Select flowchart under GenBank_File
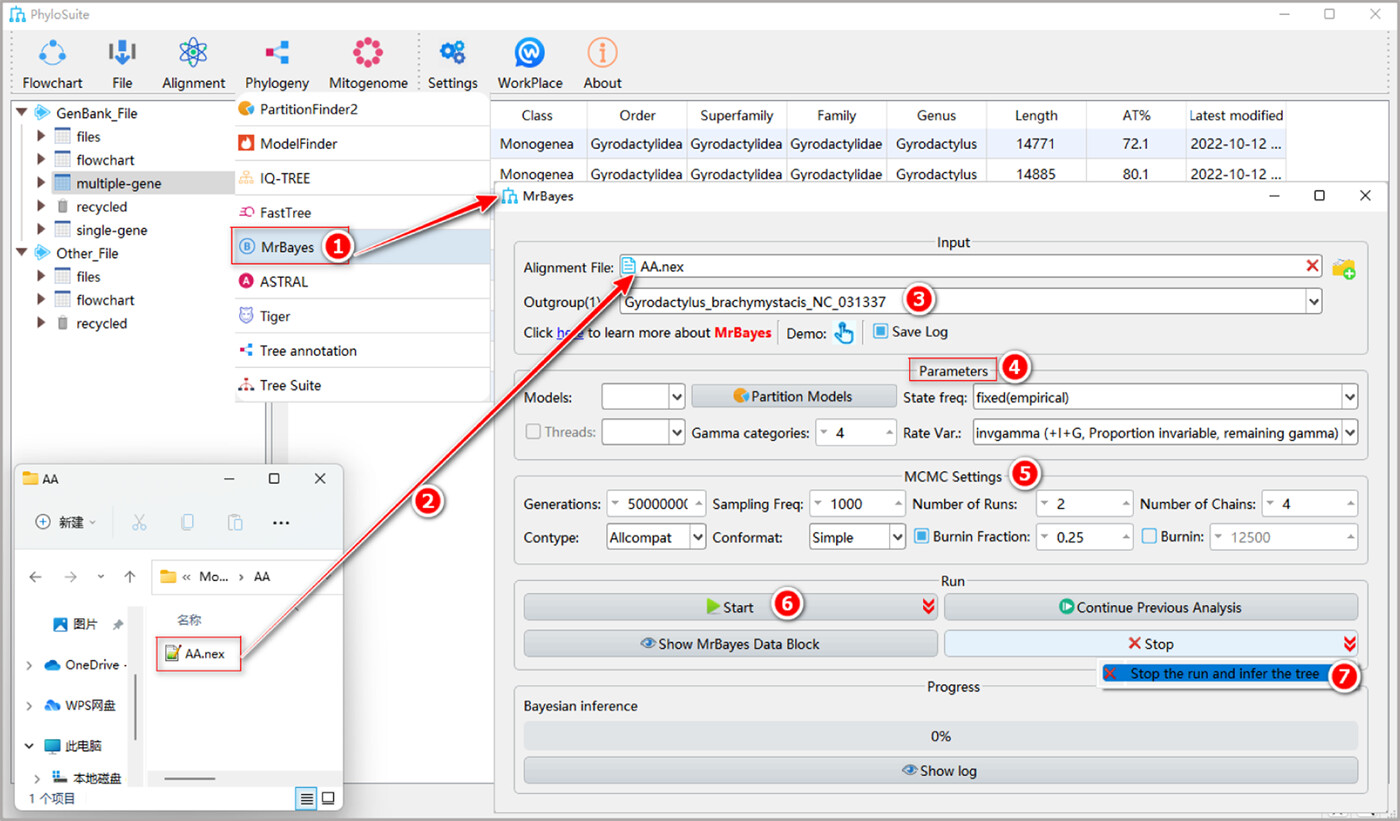This screenshot has height=821, width=1400. click(x=105, y=160)
